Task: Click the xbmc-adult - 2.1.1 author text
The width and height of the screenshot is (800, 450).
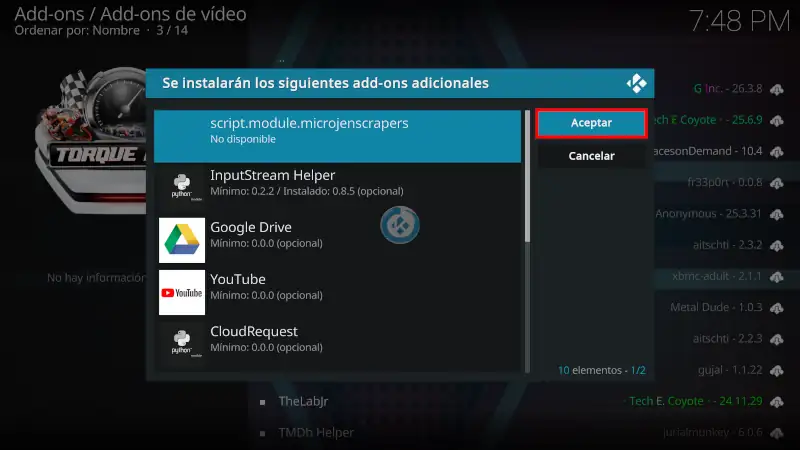Action: point(716,276)
